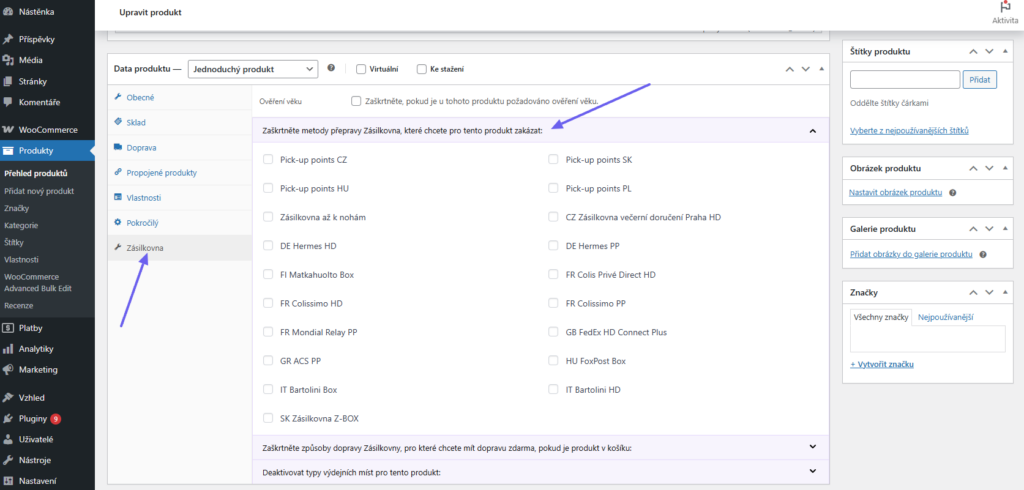Toggle the Galerie produktu panel triangle
This screenshot has width=1024, height=490.
tap(1005, 229)
